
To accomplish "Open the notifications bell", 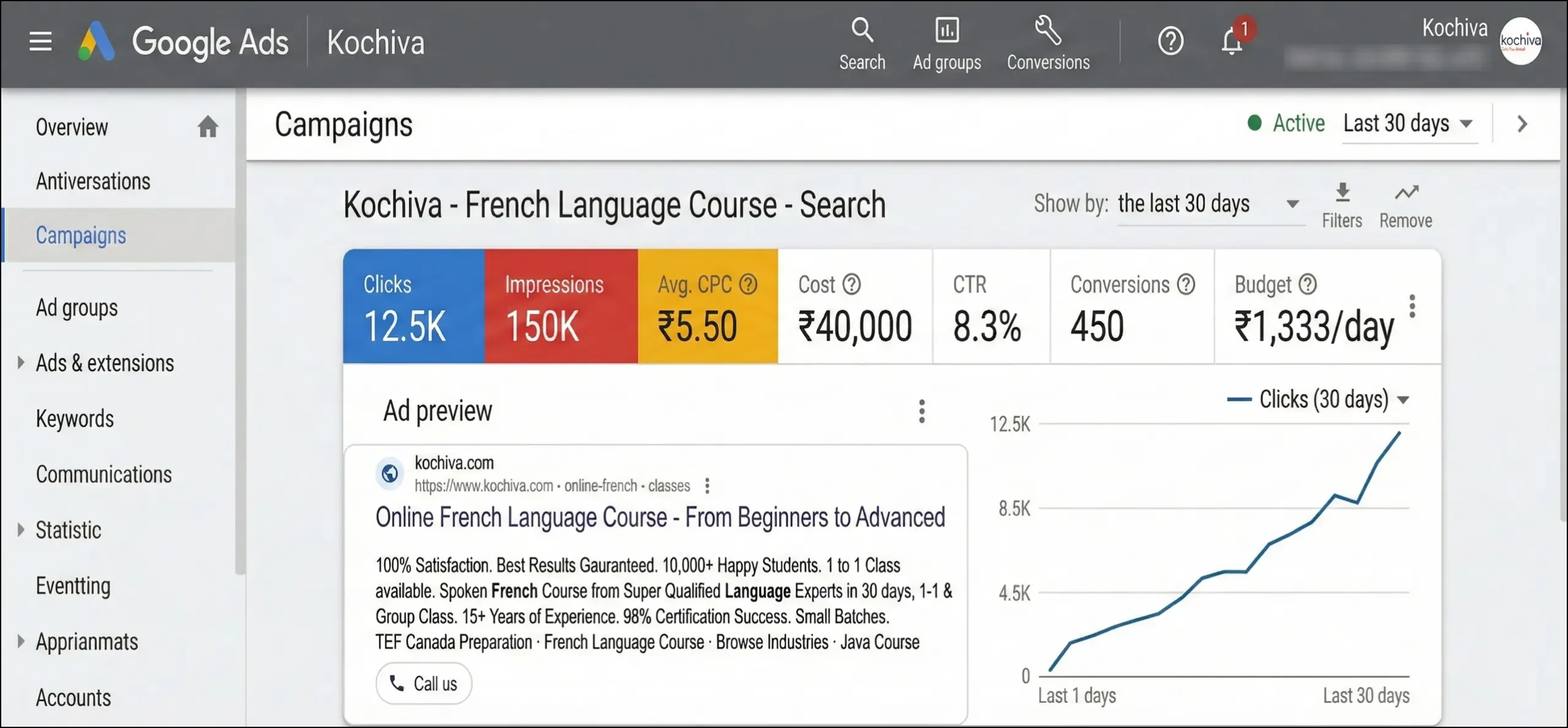I will (x=1231, y=42).
